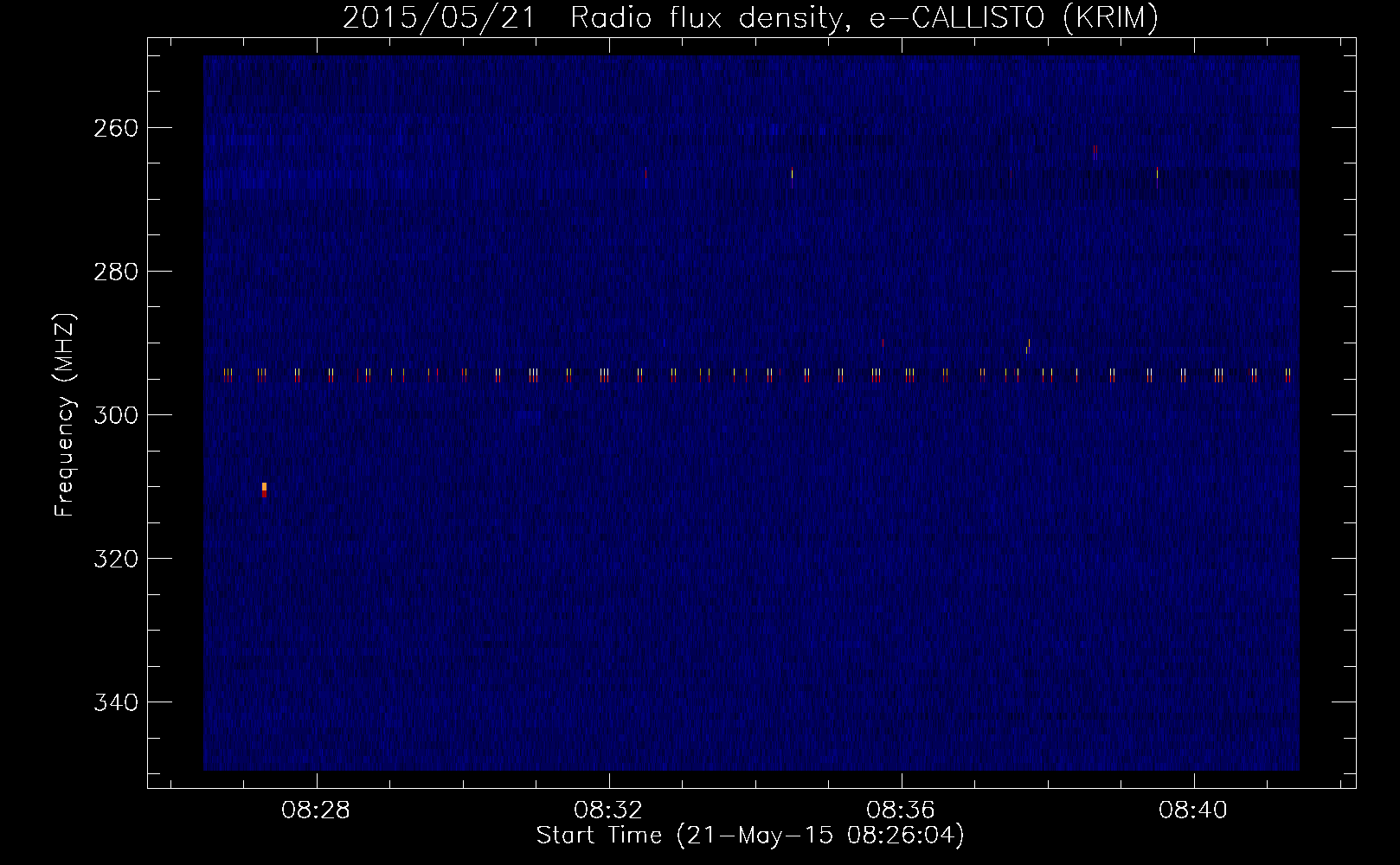Click the 08:40 time tick label
Image resolution: width=1400 pixels, height=865 pixels.
(1193, 811)
